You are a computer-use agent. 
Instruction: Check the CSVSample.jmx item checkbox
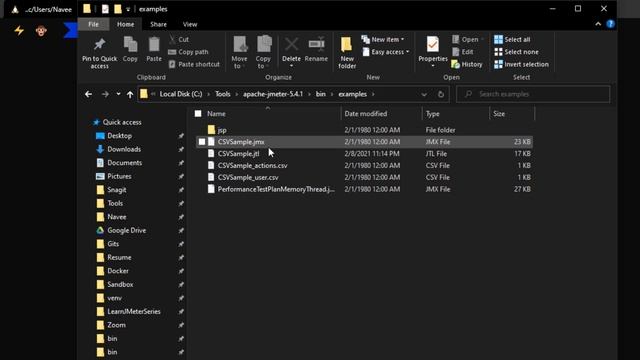click(x=202, y=142)
